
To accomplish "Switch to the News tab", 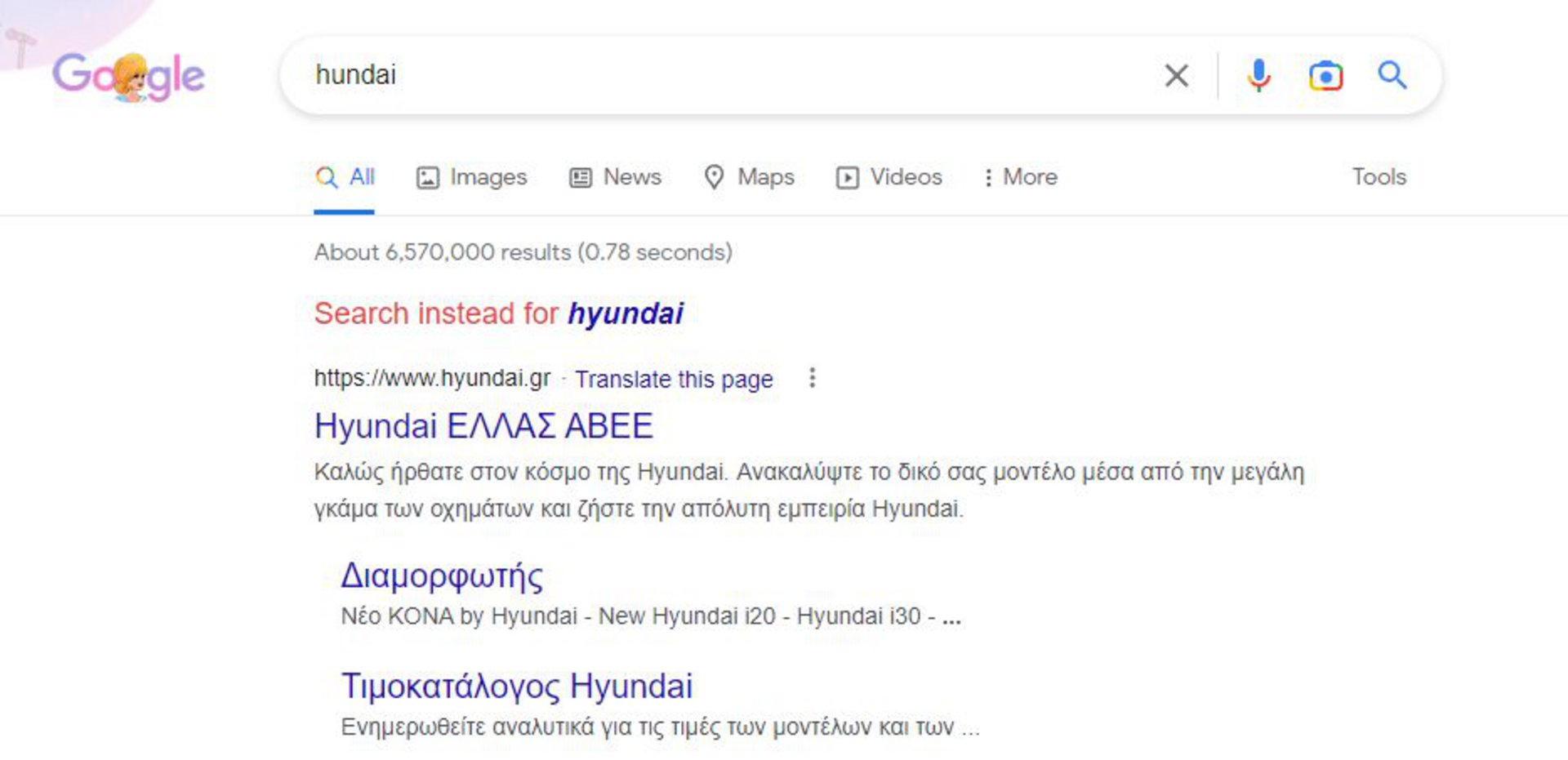I will pyautogui.click(x=616, y=177).
